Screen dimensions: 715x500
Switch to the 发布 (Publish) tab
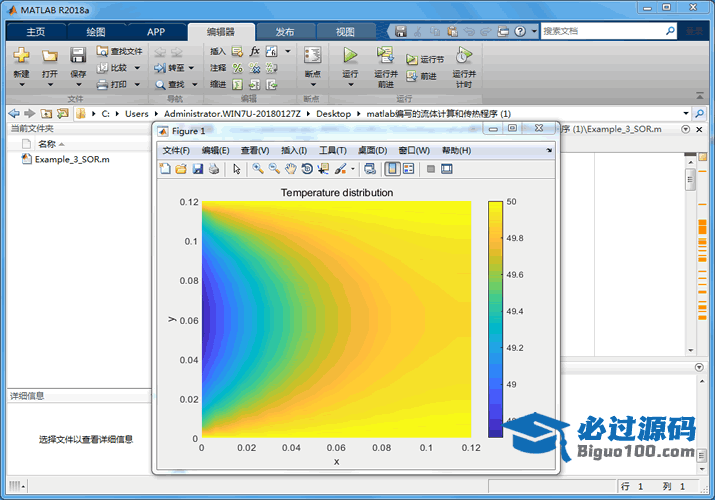coord(285,31)
